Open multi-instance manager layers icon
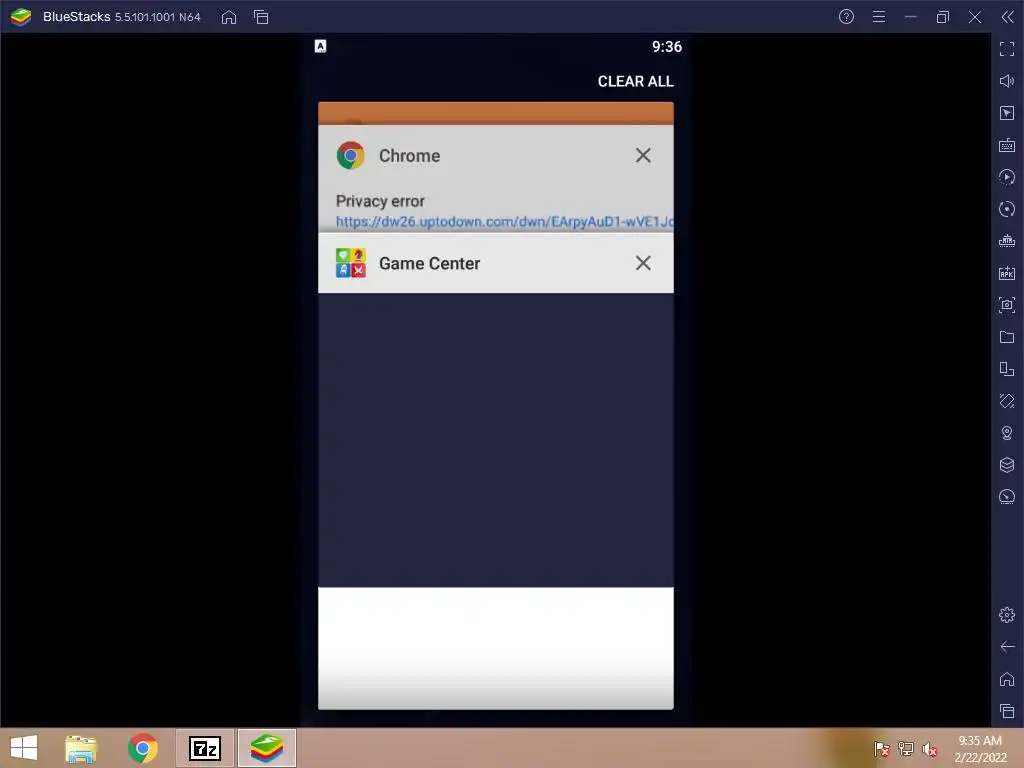Screen dimensions: 1024x768 [x=1007, y=465]
